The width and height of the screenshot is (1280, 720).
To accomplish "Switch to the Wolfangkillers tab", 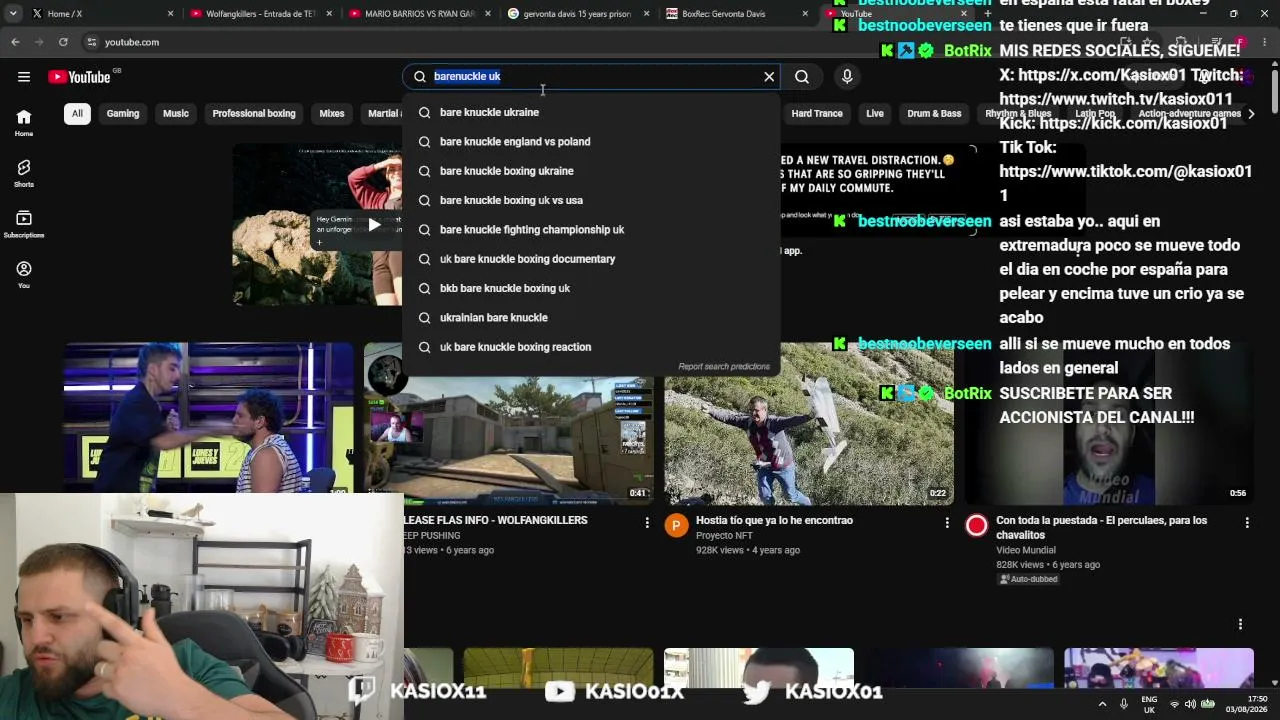I will tap(260, 14).
